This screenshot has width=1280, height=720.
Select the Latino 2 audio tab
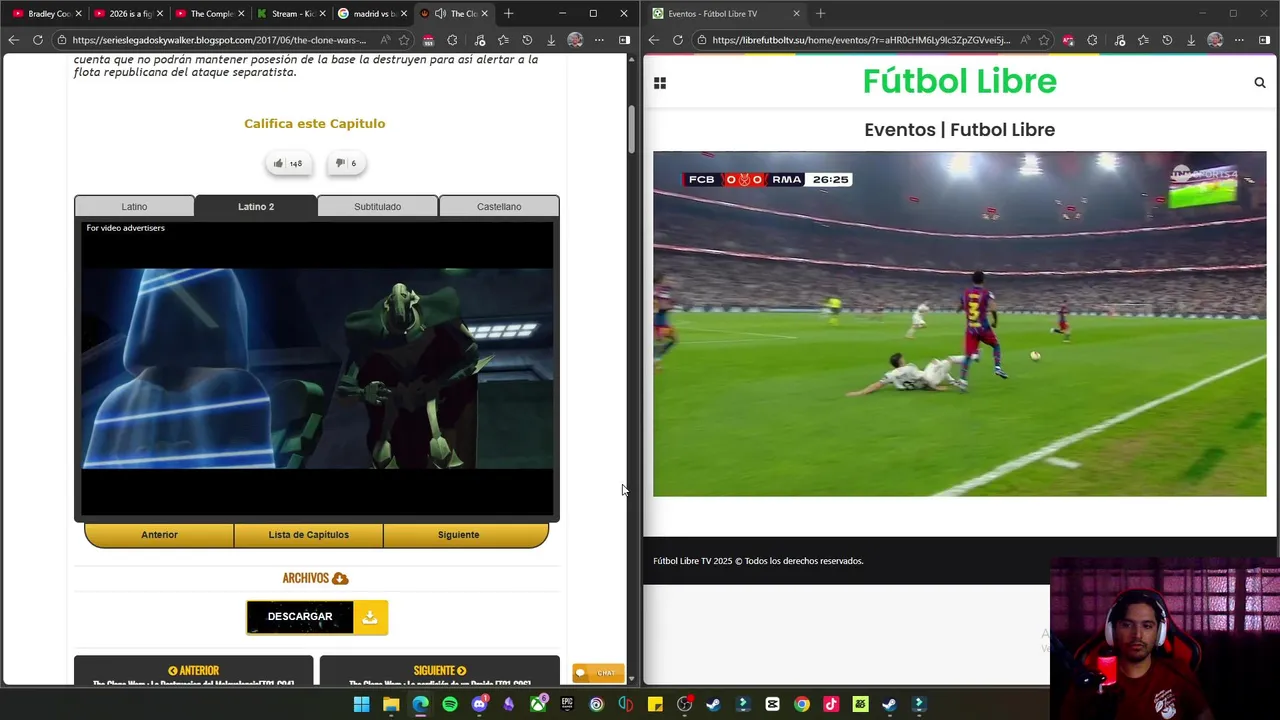[x=256, y=206]
